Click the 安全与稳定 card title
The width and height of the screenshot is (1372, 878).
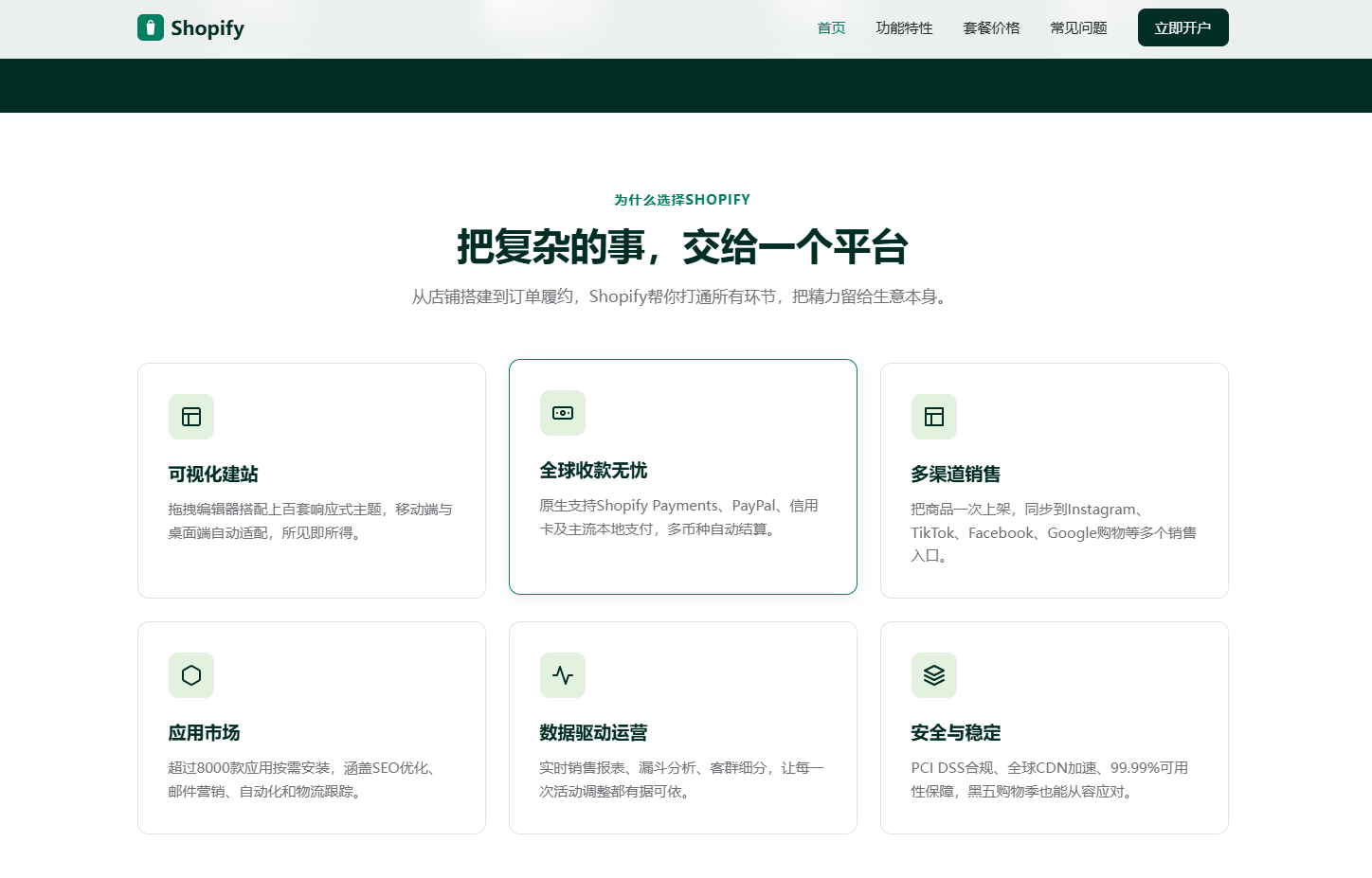(956, 733)
